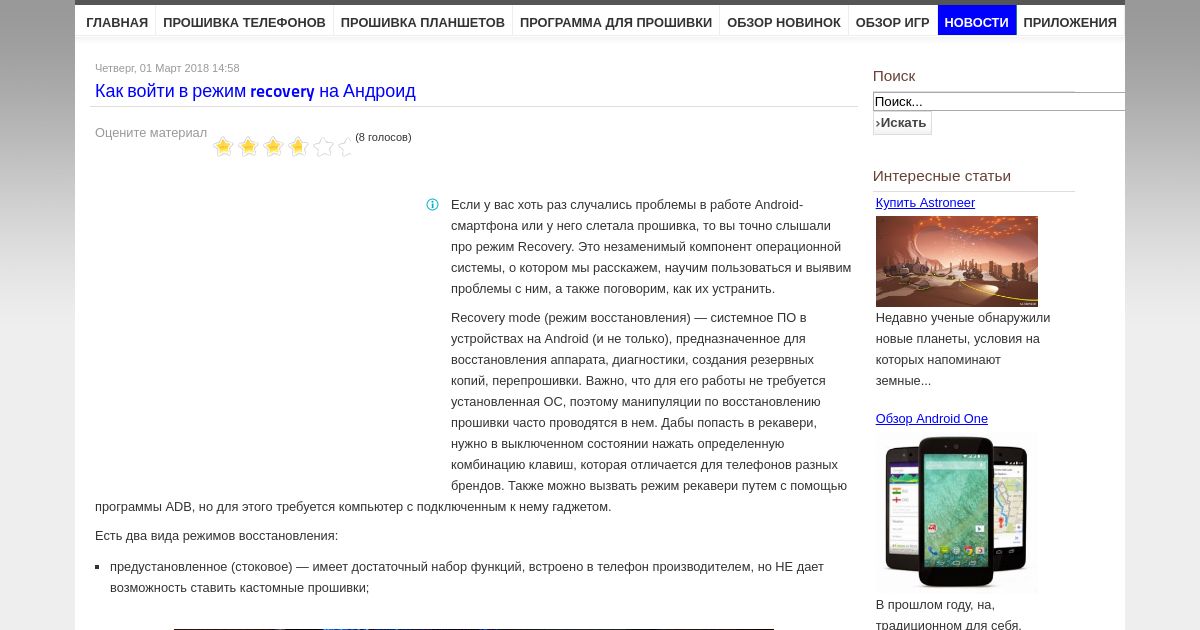Open ОБЗОР НОВИНОК menu item
Screen dimensions: 1200x630
[x=784, y=22]
